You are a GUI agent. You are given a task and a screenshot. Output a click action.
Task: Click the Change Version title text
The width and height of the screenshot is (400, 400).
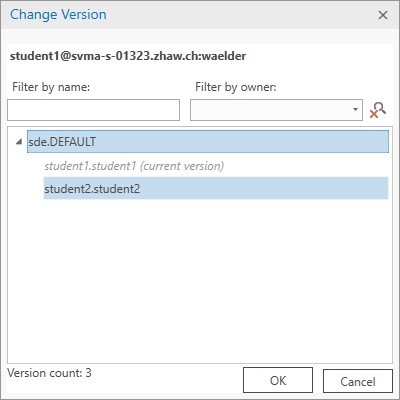[58, 15]
